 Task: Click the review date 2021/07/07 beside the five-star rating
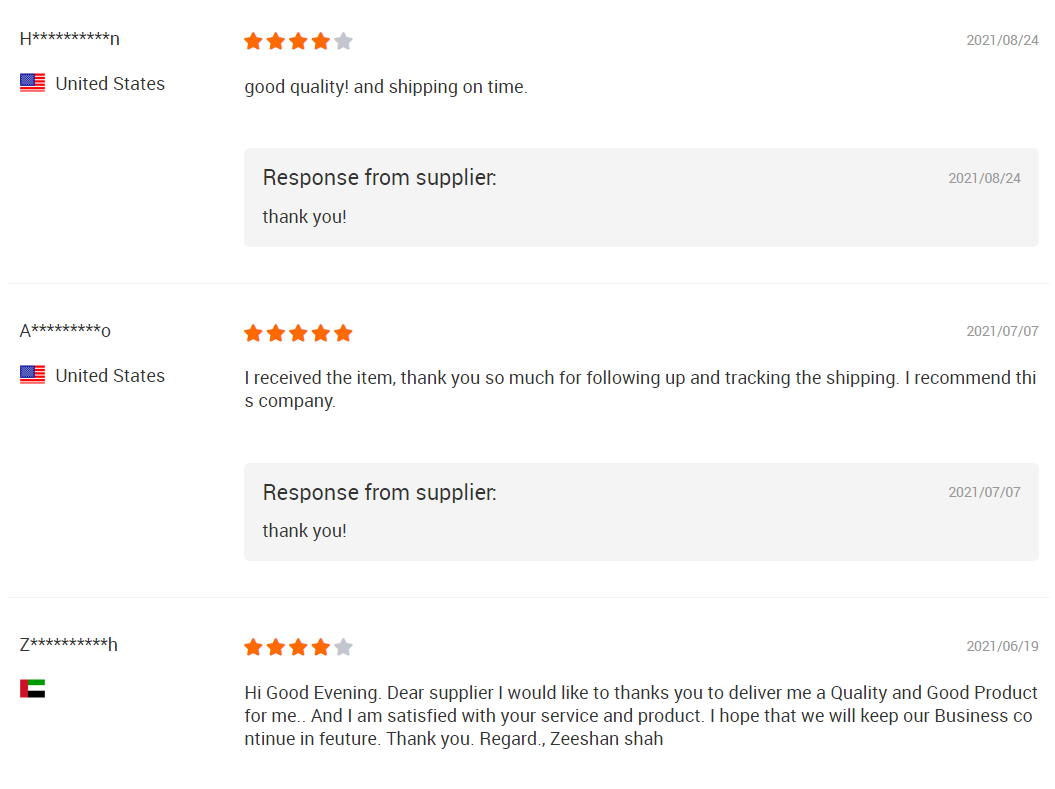tap(1002, 331)
